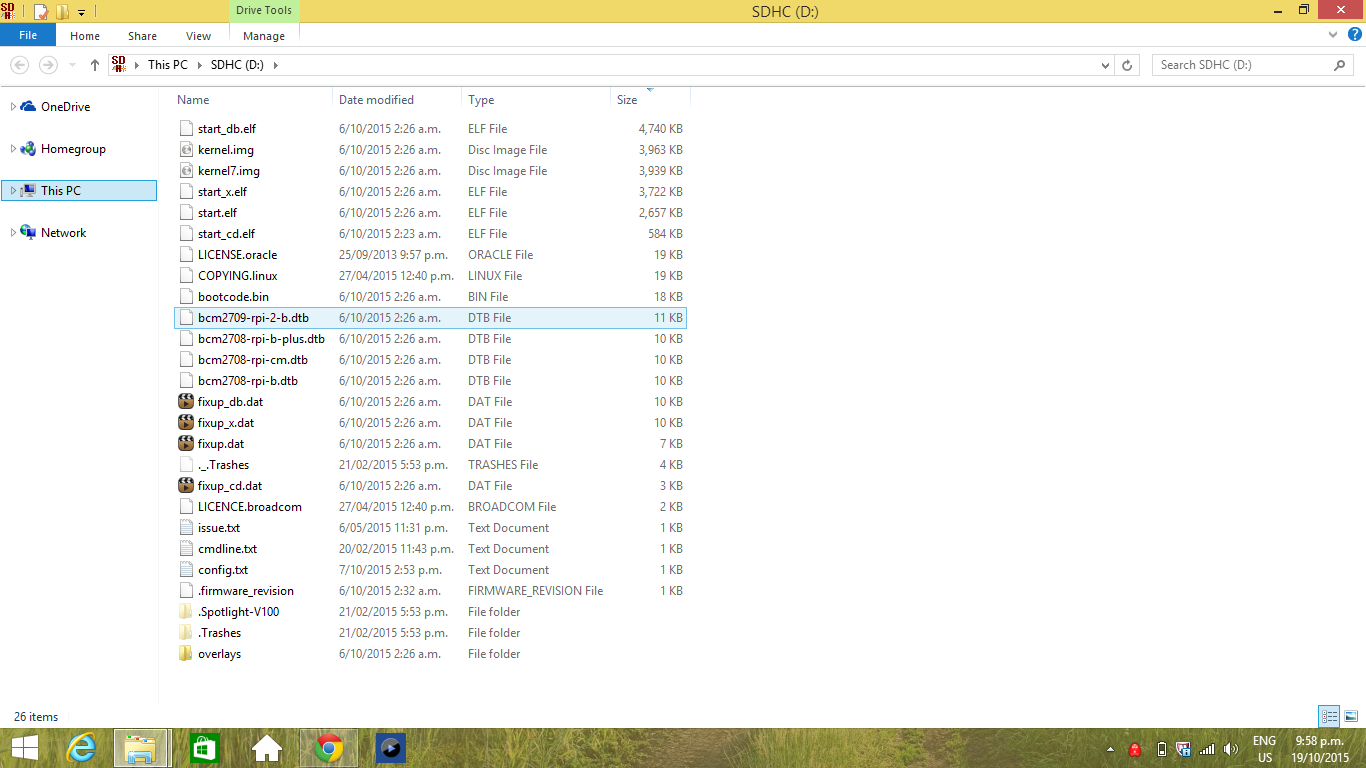Expand the This PC tree node
Screen dimensions: 1366x768
click(13, 191)
